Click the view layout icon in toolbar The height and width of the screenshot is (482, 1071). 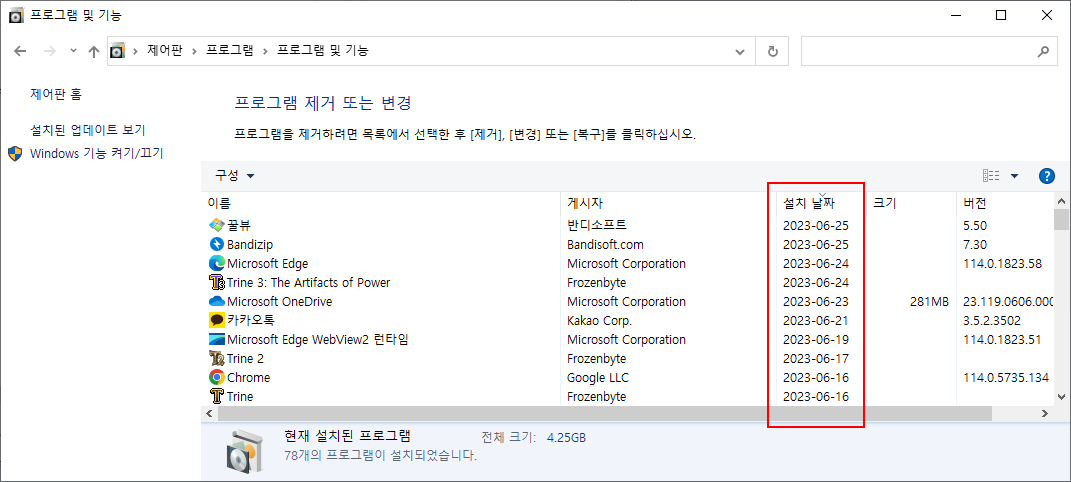[x=991, y=176]
